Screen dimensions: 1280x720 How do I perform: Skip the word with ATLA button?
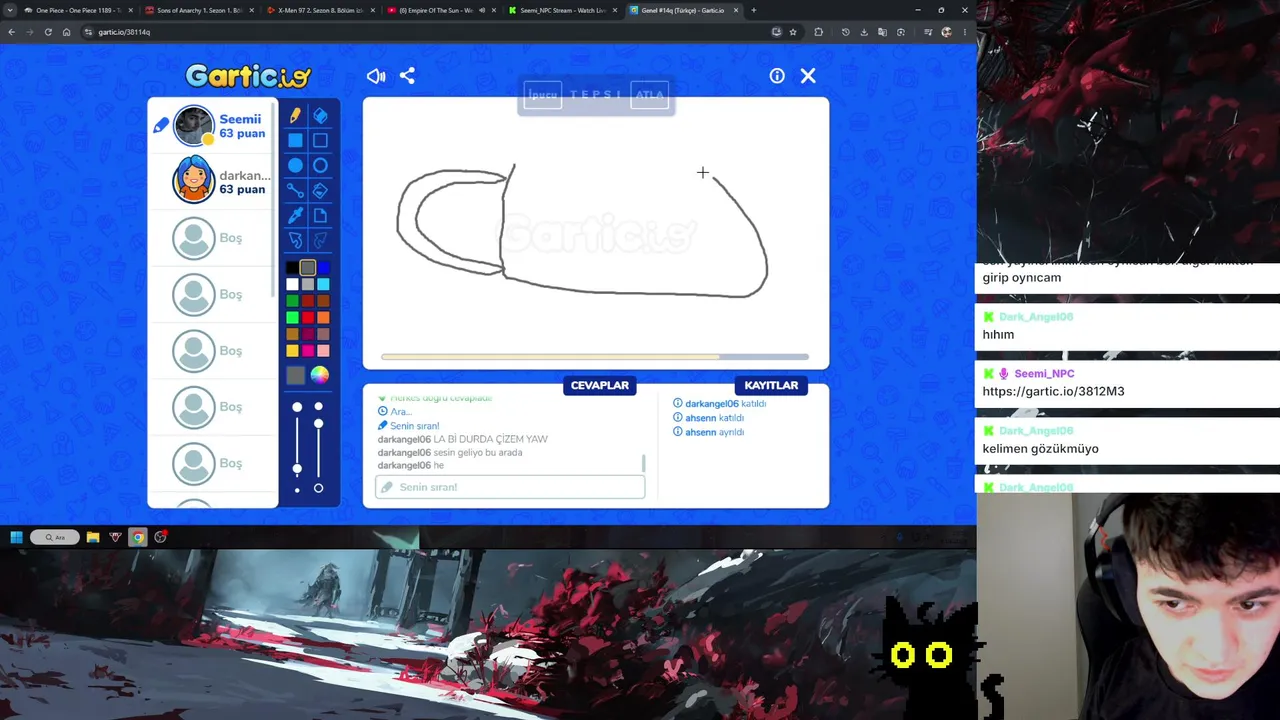(649, 95)
